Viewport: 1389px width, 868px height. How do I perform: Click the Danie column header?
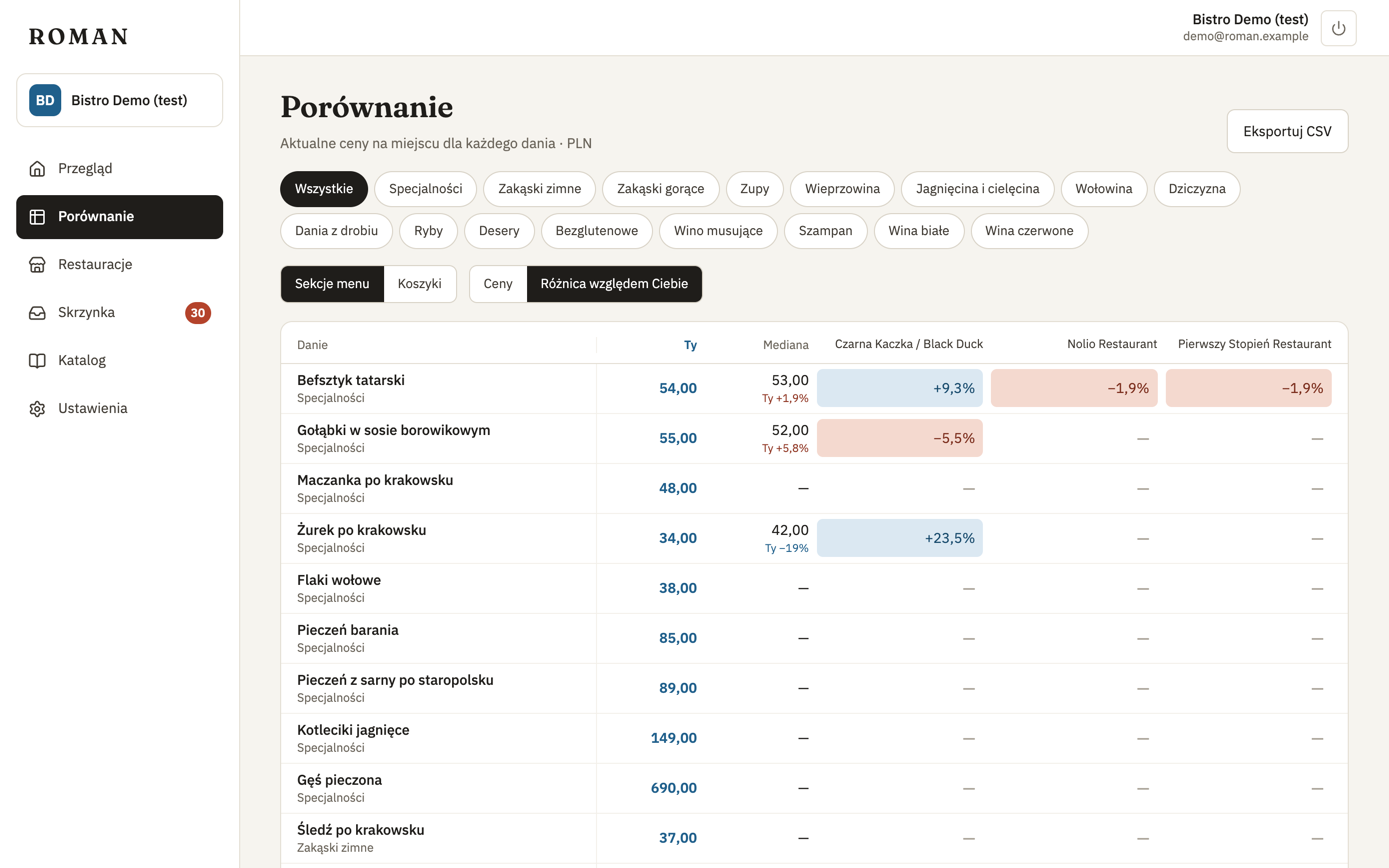click(x=312, y=345)
